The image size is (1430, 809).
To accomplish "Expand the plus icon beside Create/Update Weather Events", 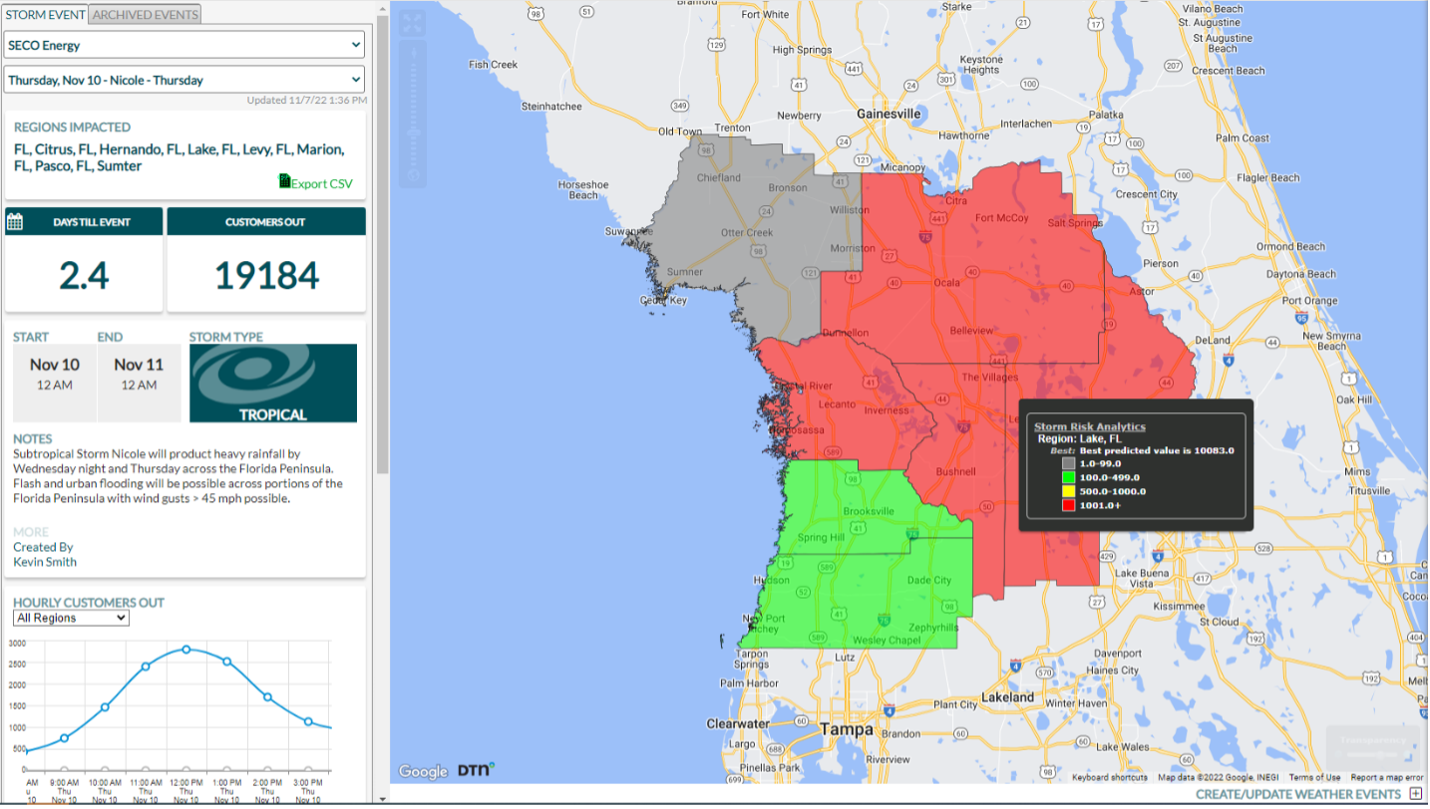I will [1415, 794].
